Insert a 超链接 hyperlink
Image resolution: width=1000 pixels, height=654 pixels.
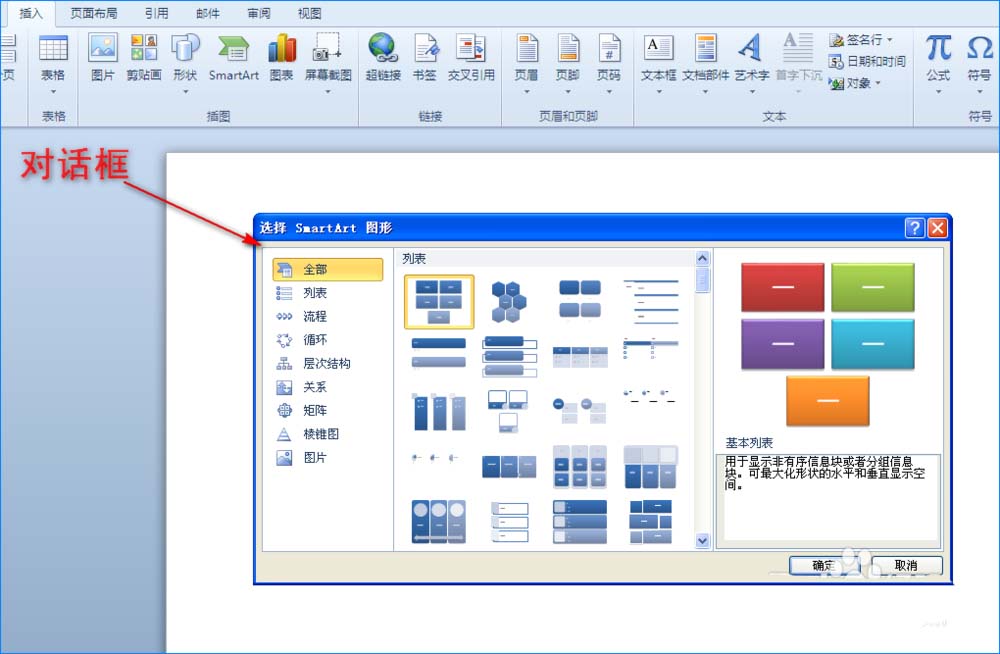click(383, 58)
